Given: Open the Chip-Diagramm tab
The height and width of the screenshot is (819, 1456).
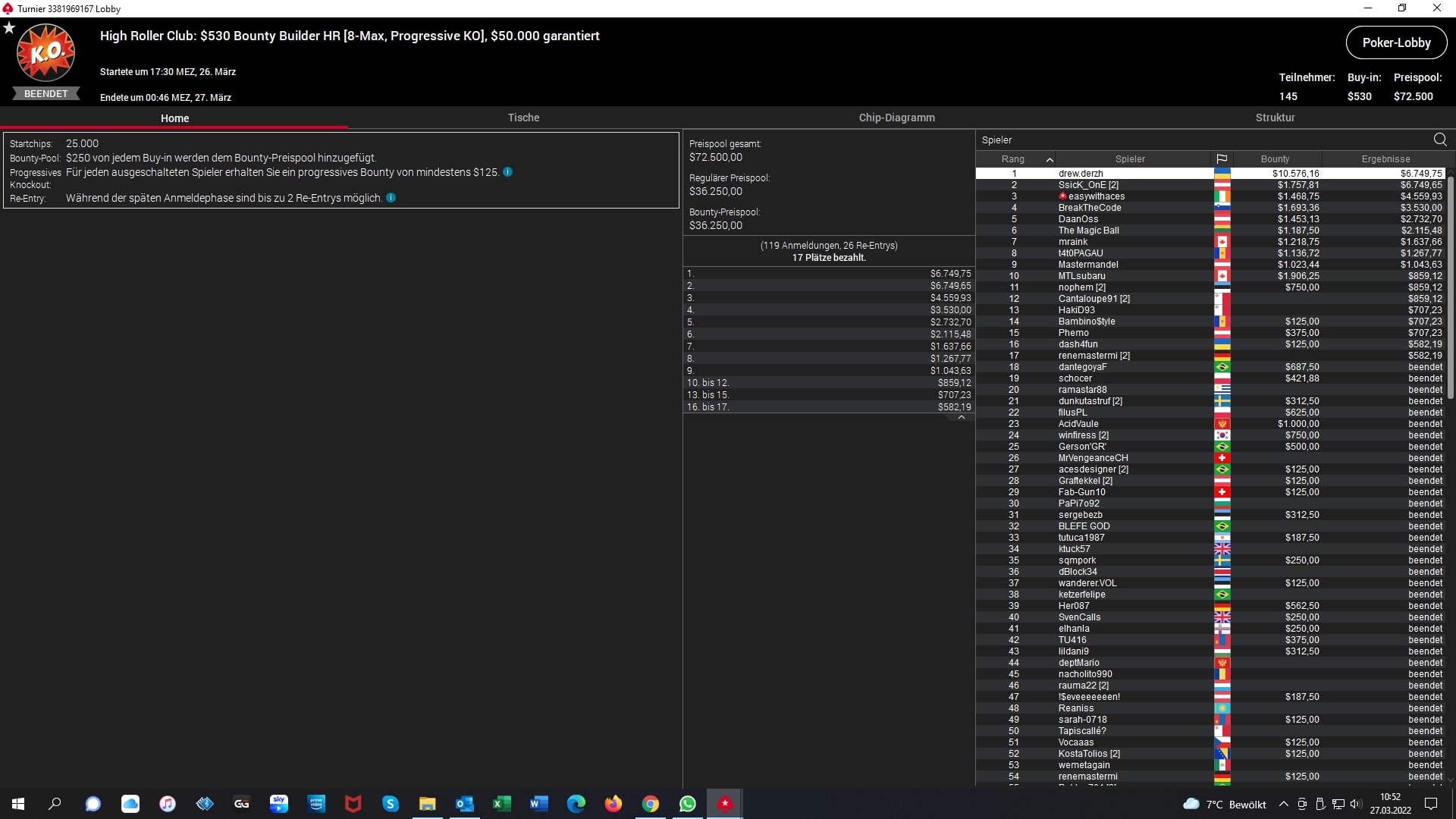Looking at the screenshot, I should click(896, 118).
